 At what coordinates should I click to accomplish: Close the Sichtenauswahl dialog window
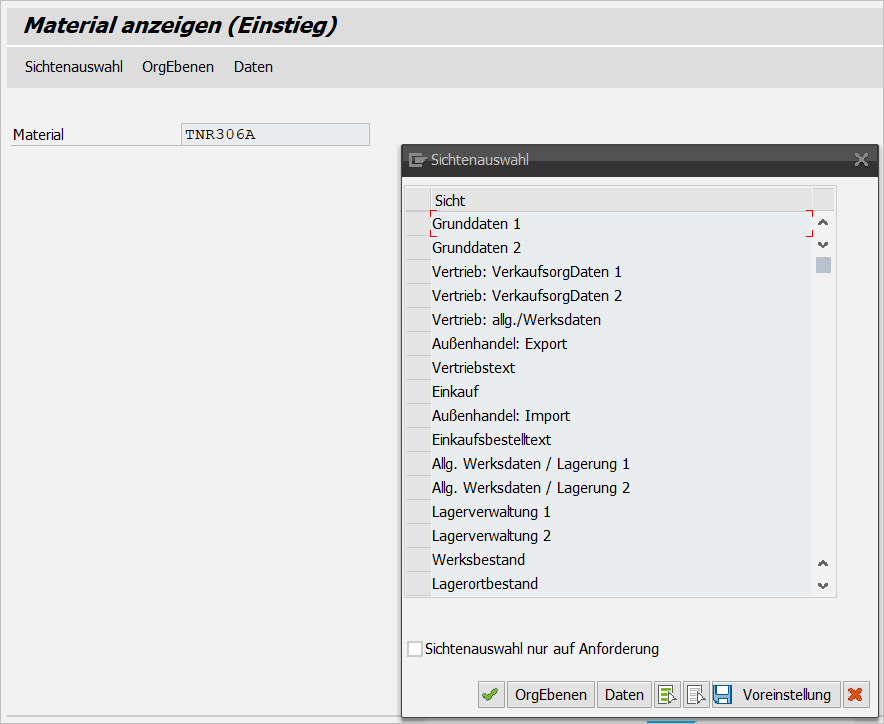coord(861,159)
